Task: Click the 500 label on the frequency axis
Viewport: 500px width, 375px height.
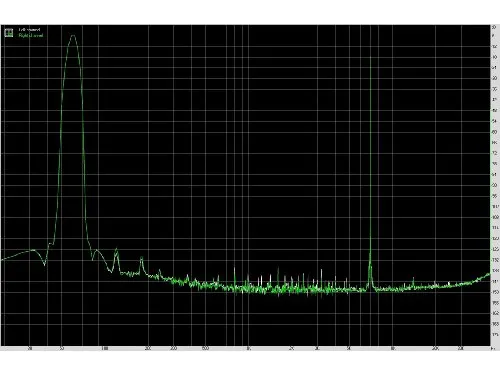Action: [205, 349]
